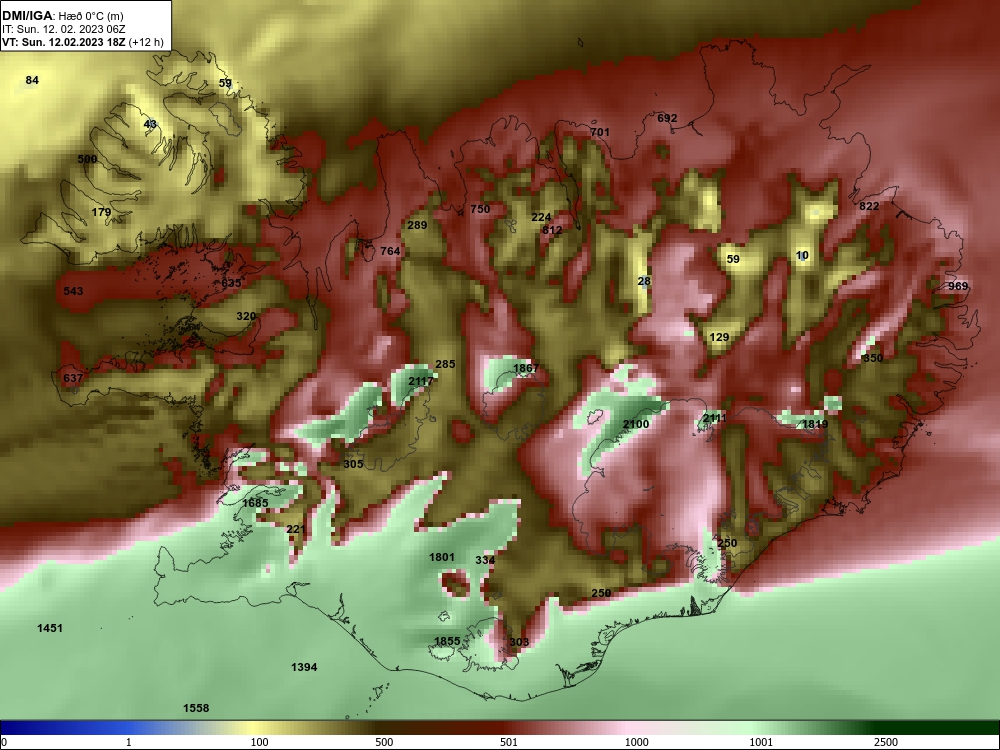Screen dimensions: 1000x750
Task: Click the color scale label 2500
Action: coord(886,742)
